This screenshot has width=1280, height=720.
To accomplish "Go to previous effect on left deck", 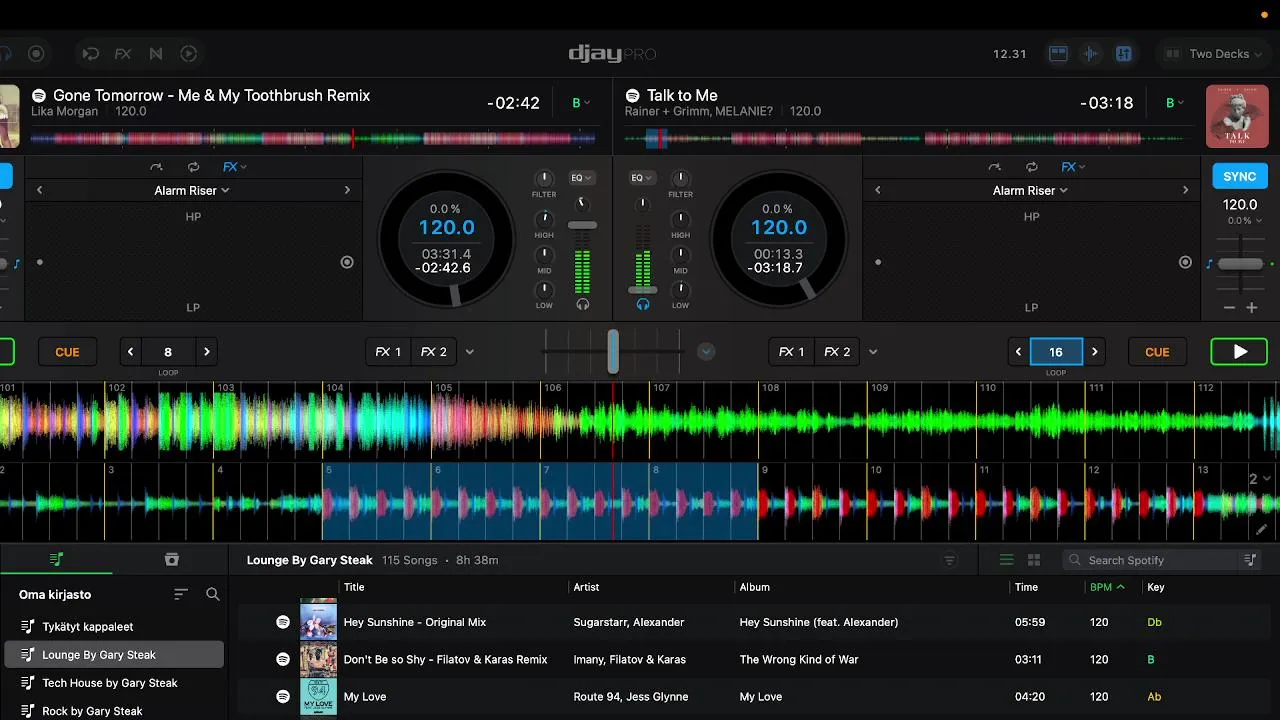I will tap(40, 190).
